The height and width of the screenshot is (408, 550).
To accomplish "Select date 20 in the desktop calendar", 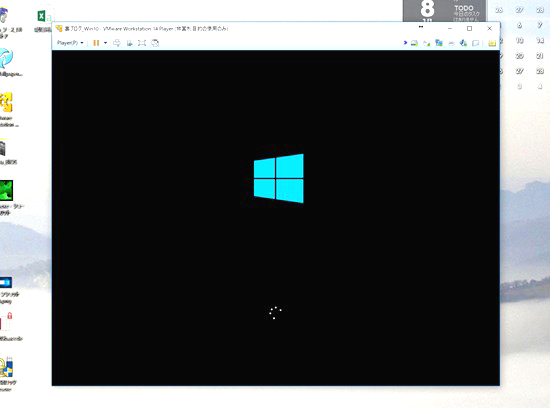I will coord(519,56).
